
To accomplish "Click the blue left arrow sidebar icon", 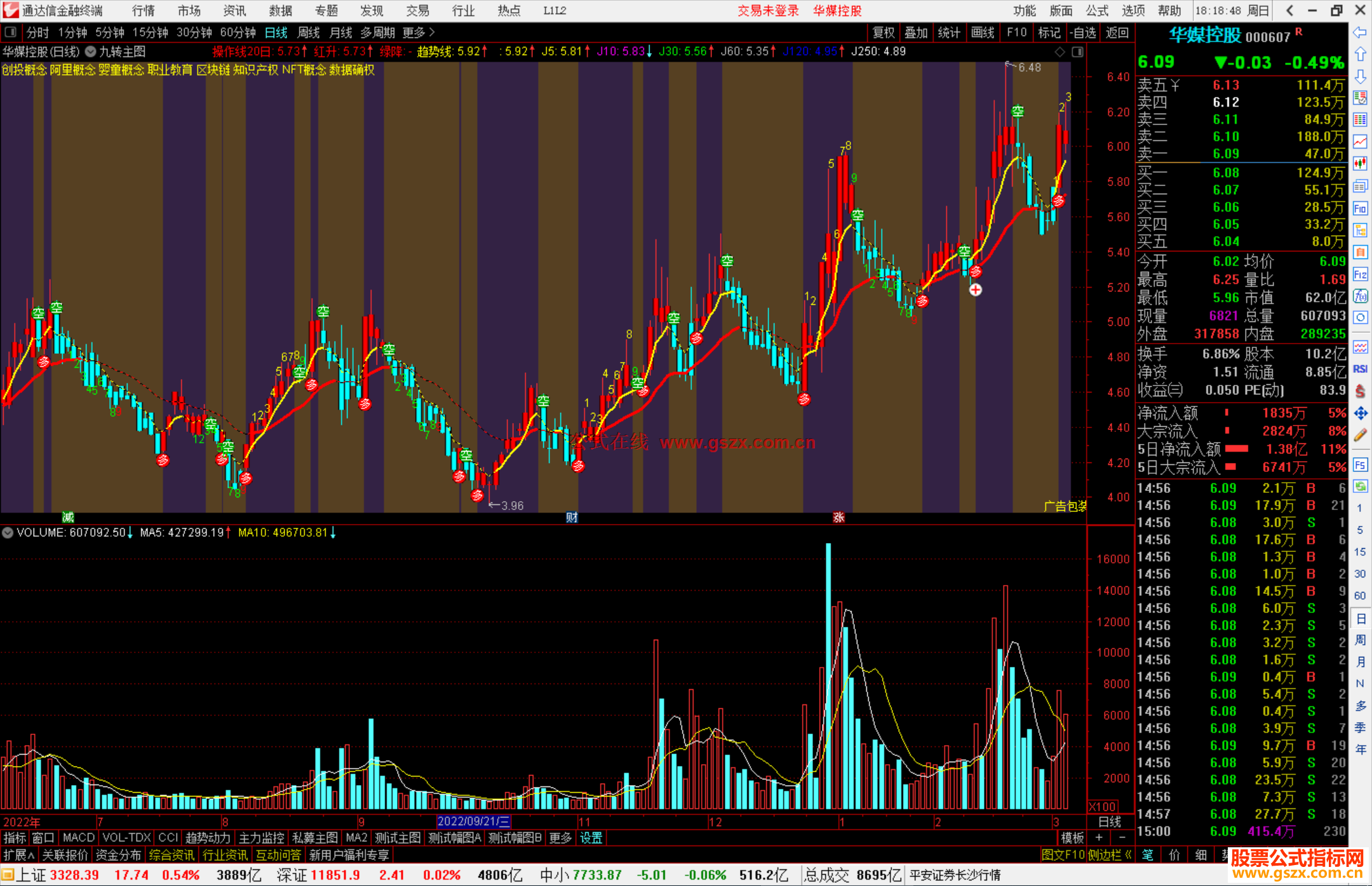I will pos(1360,32).
